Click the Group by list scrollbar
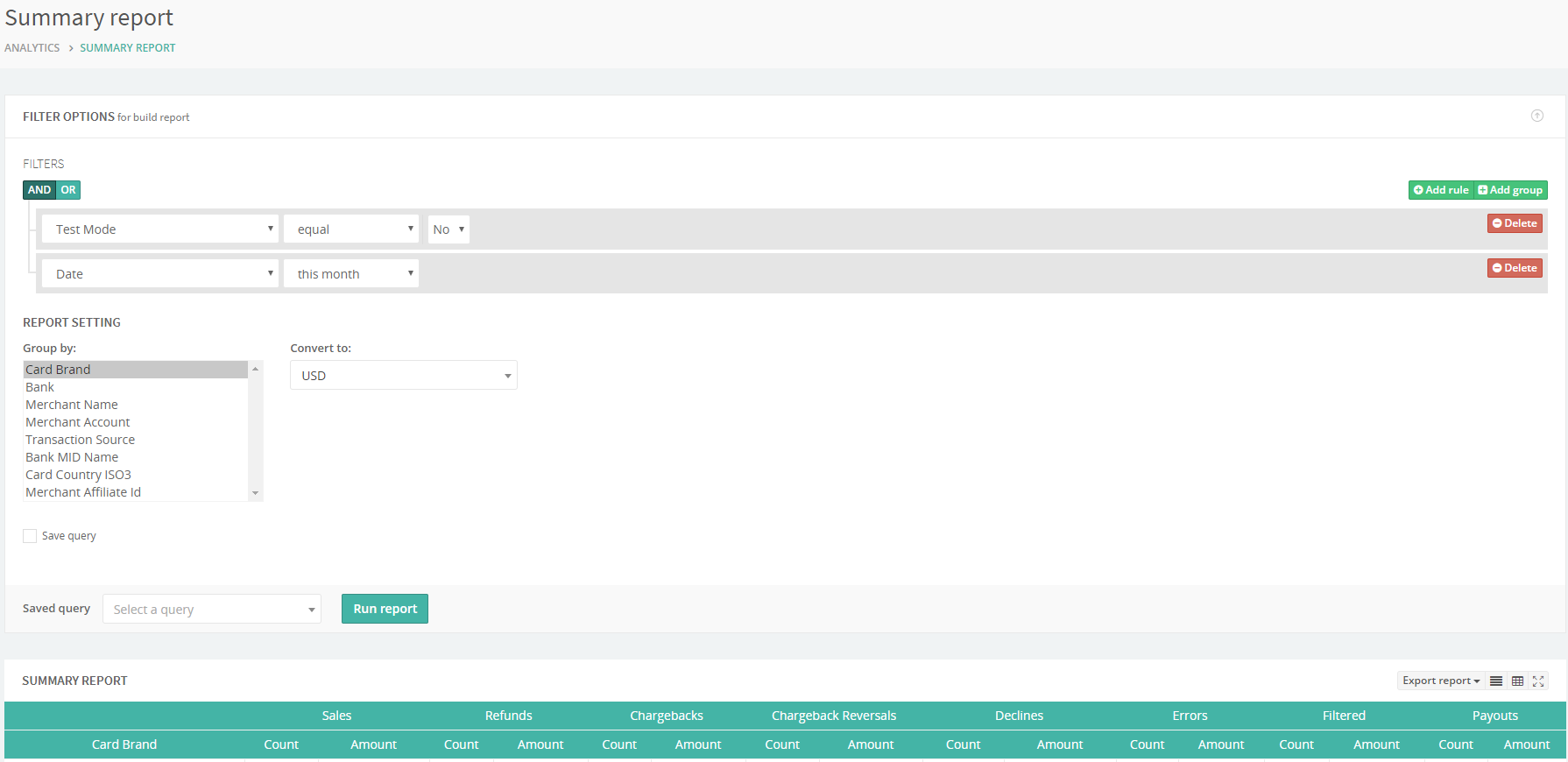The width and height of the screenshot is (1568, 762). point(256,431)
